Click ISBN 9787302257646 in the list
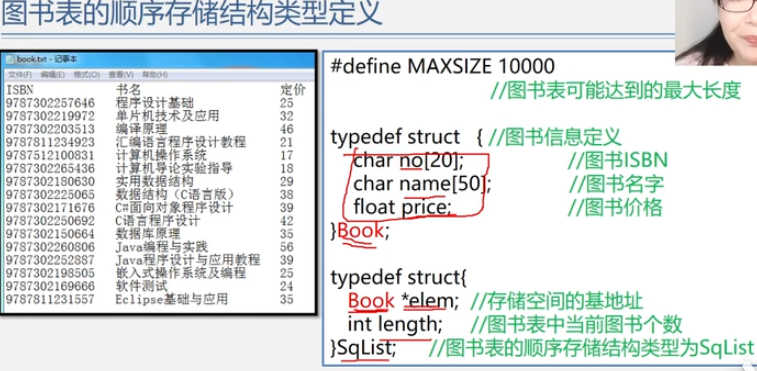The height and width of the screenshot is (371, 757). [50, 103]
